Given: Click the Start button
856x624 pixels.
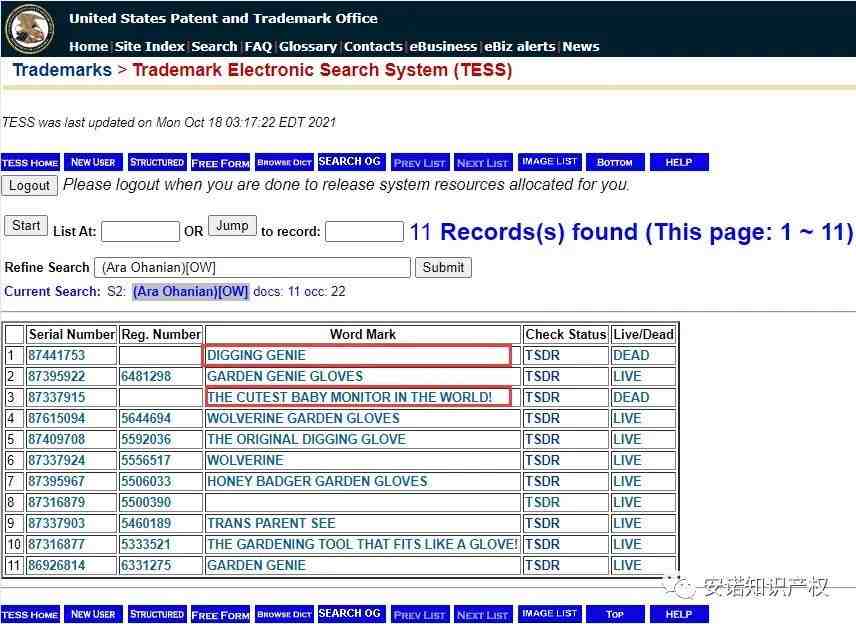Looking at the screenshot, I should (x=26, y=225).
